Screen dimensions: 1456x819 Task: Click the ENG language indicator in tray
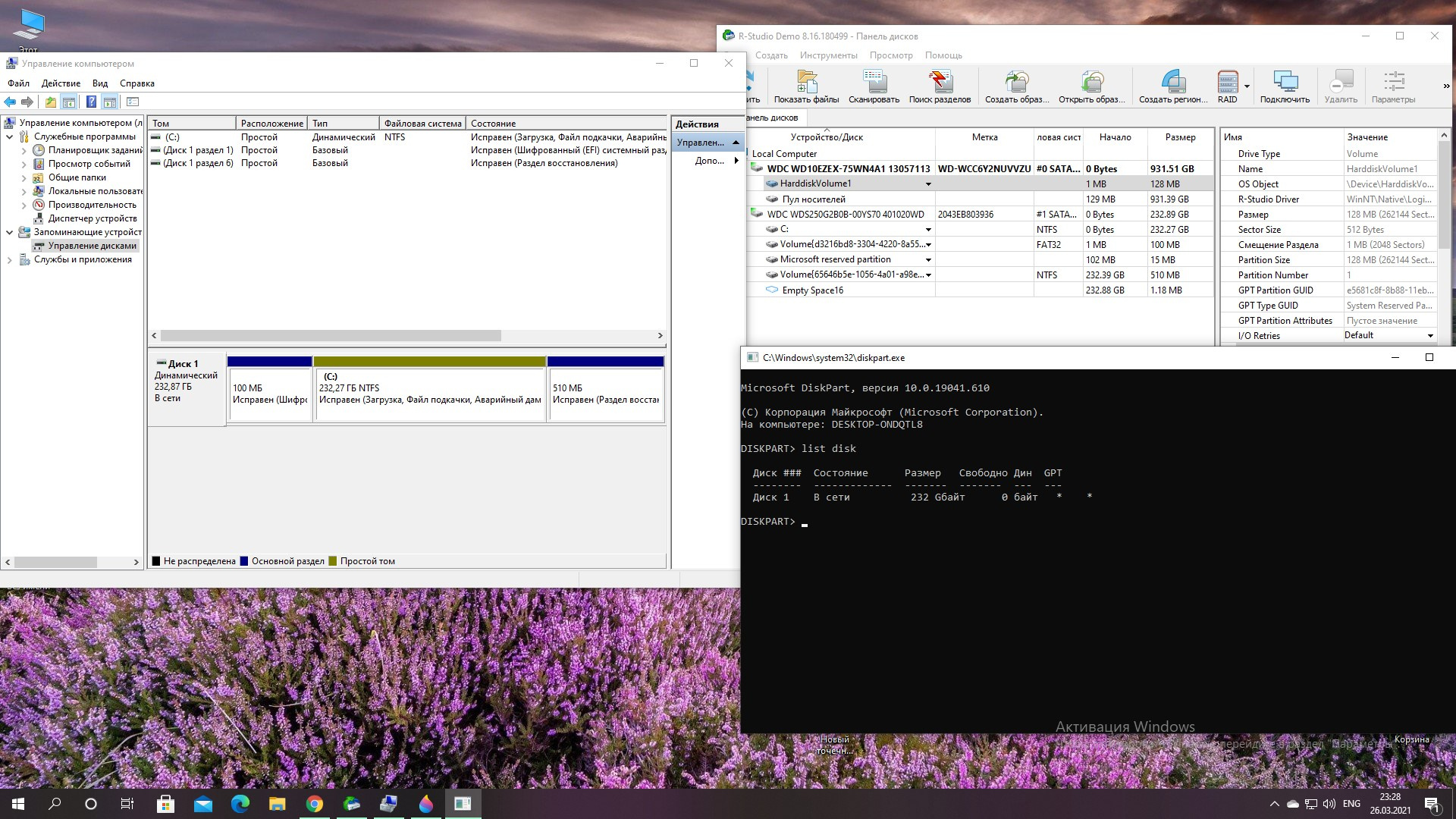[x=1351, y=804]
